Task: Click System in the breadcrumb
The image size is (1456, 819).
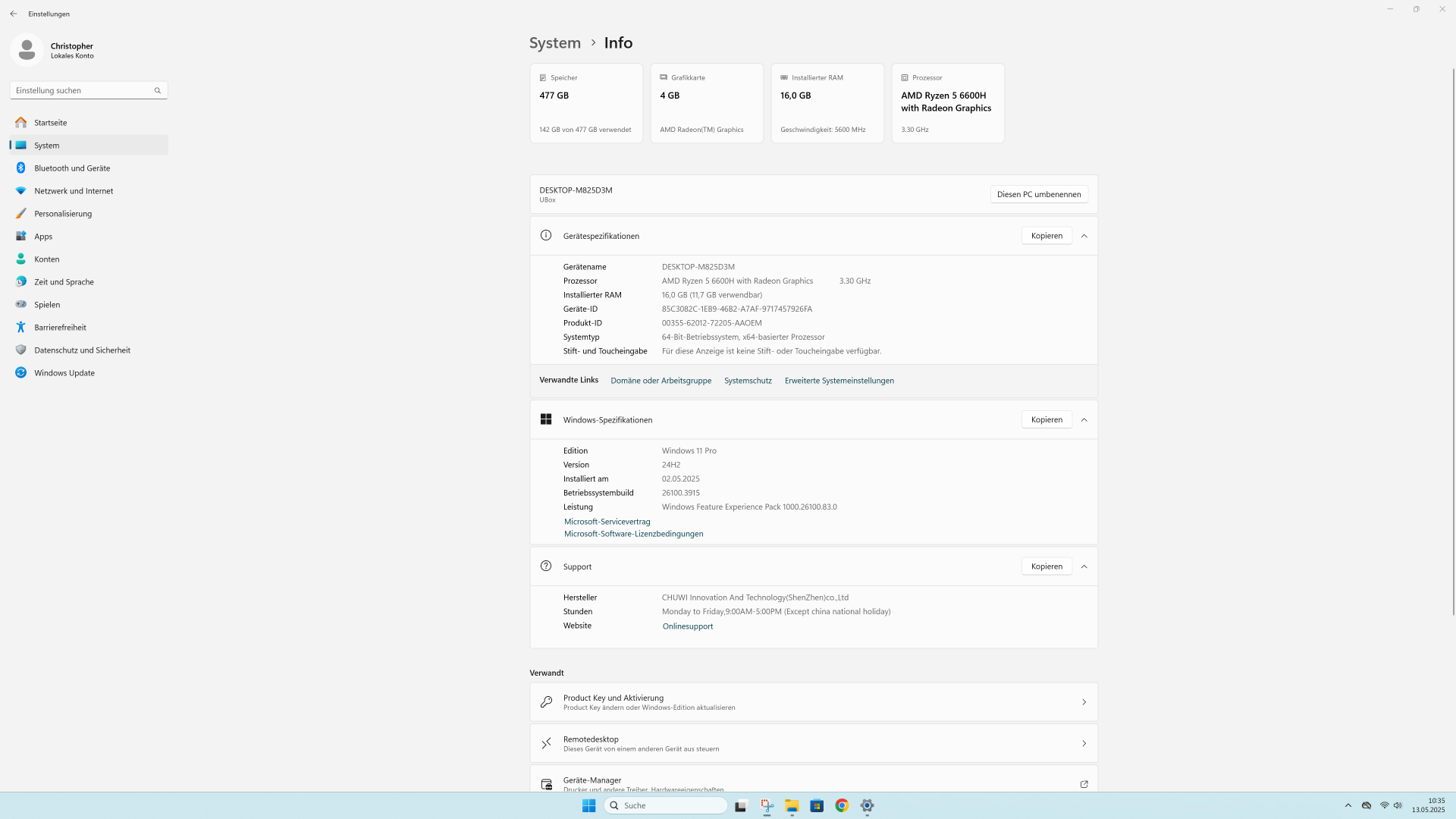Action: pyautogui.click(x=555, y=43)
